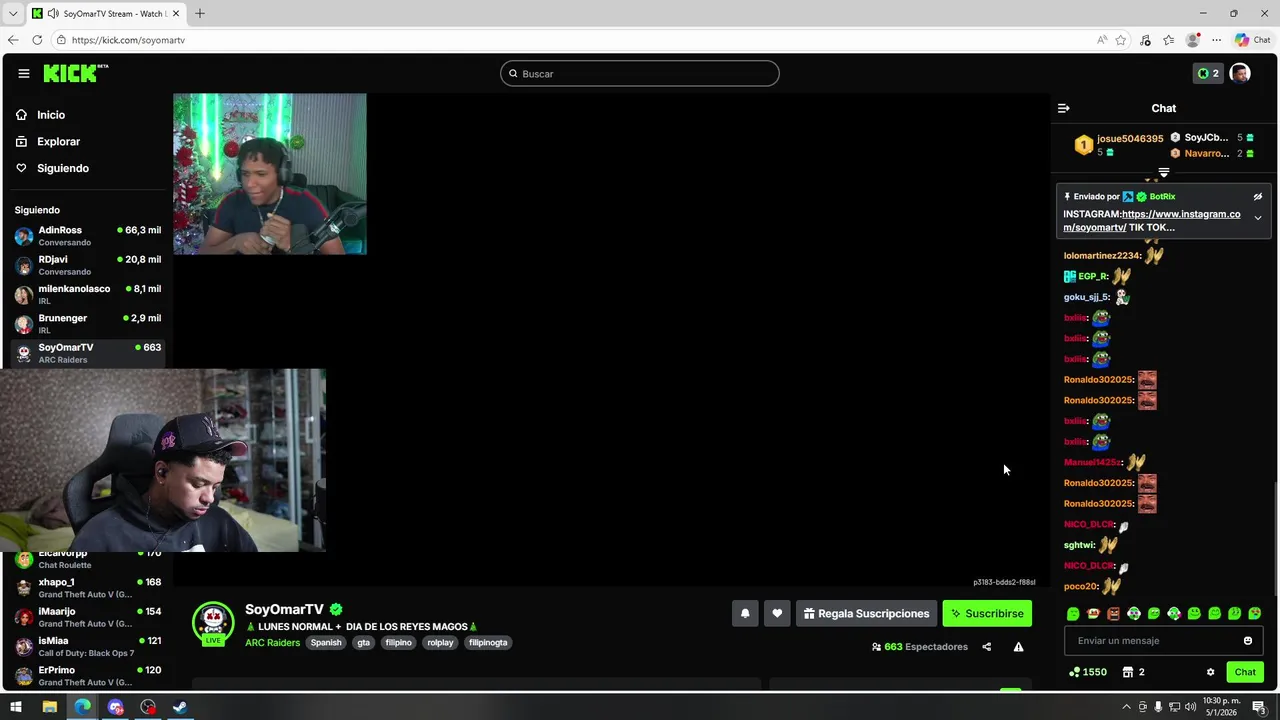Open the Kick hamburger menu
The height and width of the screenshot is (720, 1280).
(x=23, y=73)
